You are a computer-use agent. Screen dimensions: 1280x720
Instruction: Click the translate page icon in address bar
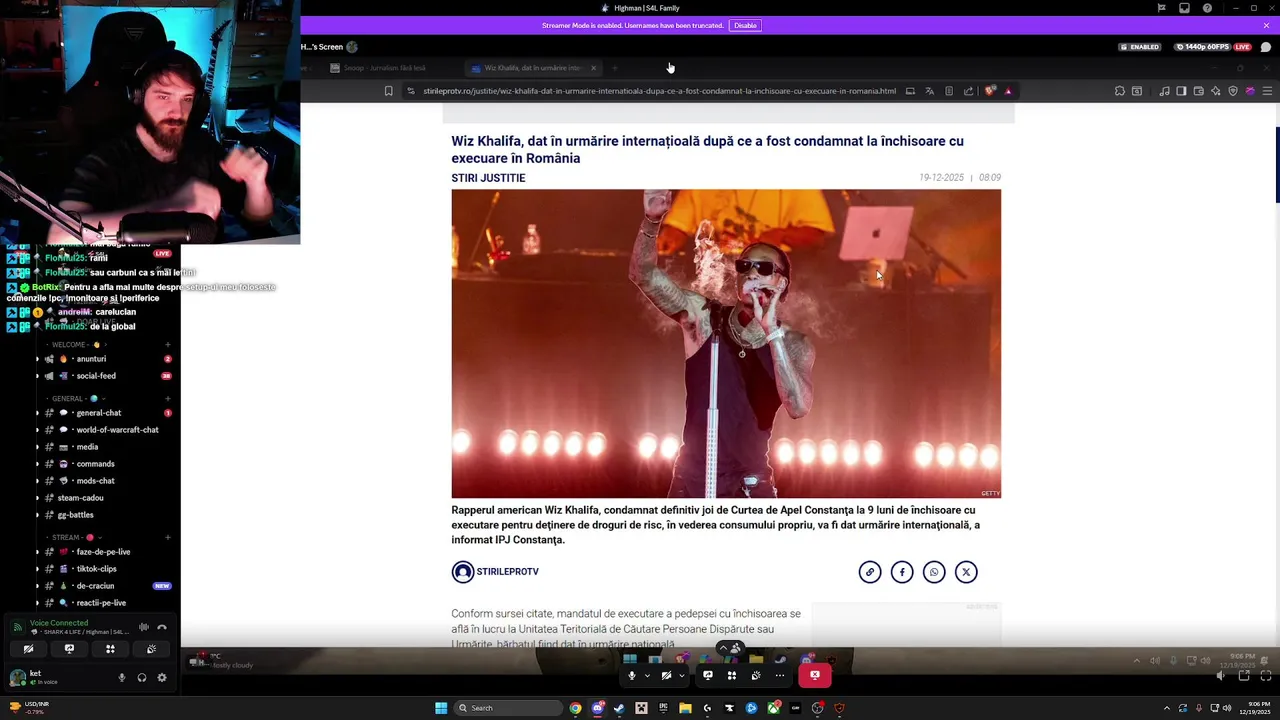pos(929,91)
